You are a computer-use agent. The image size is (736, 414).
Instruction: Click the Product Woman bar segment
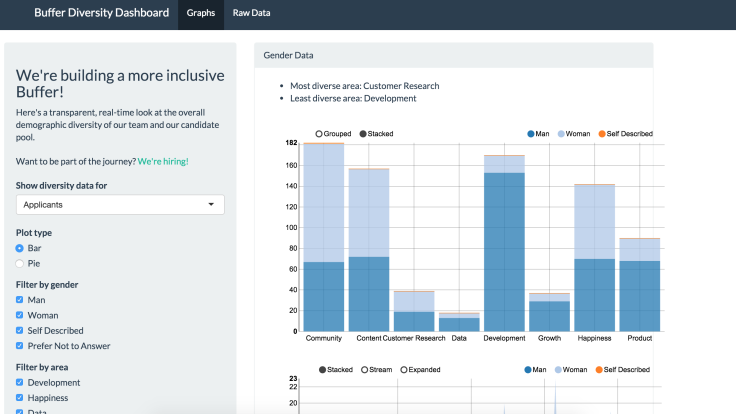tap(640, 250)
